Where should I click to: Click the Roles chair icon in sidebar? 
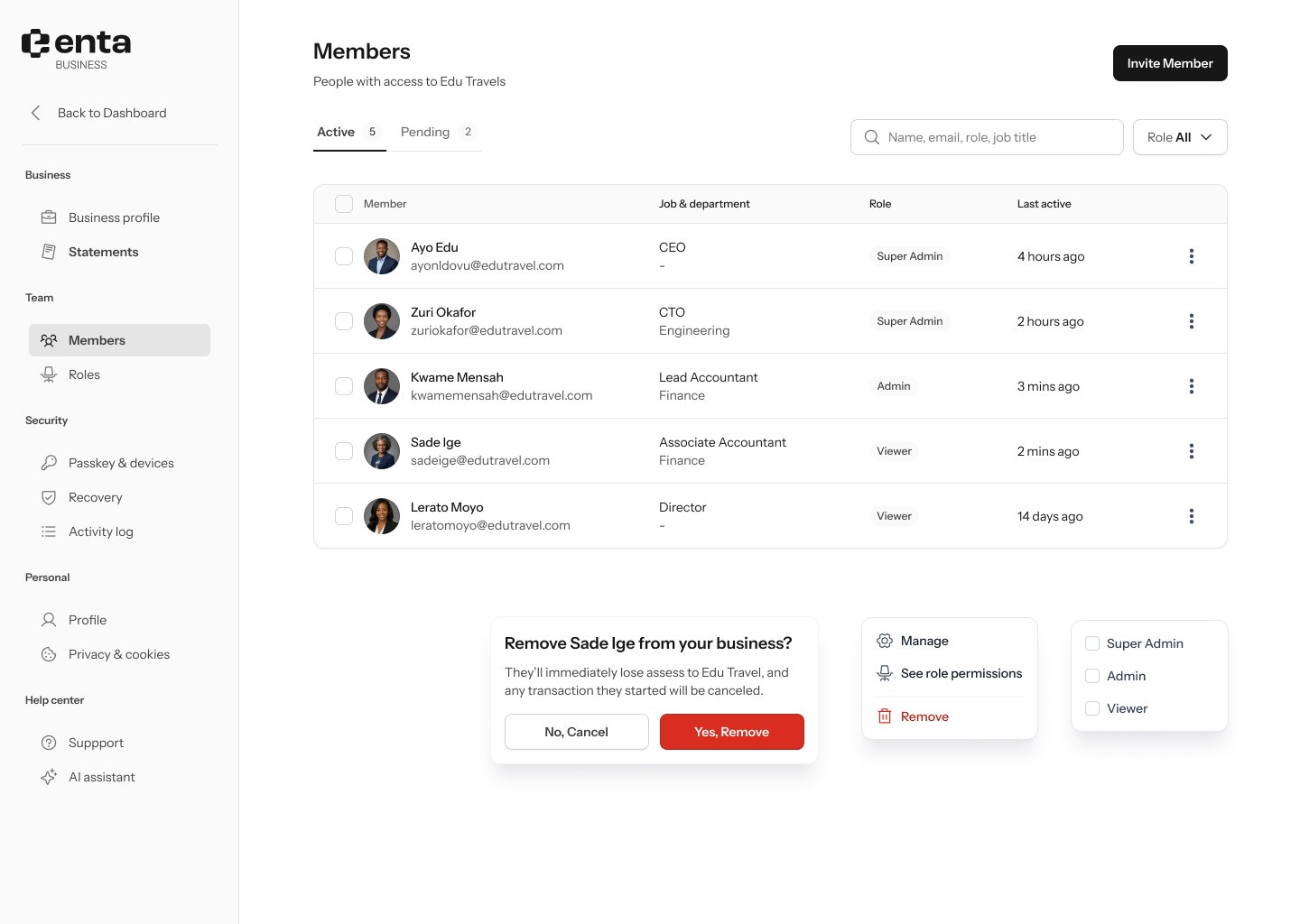coord(49,374)
